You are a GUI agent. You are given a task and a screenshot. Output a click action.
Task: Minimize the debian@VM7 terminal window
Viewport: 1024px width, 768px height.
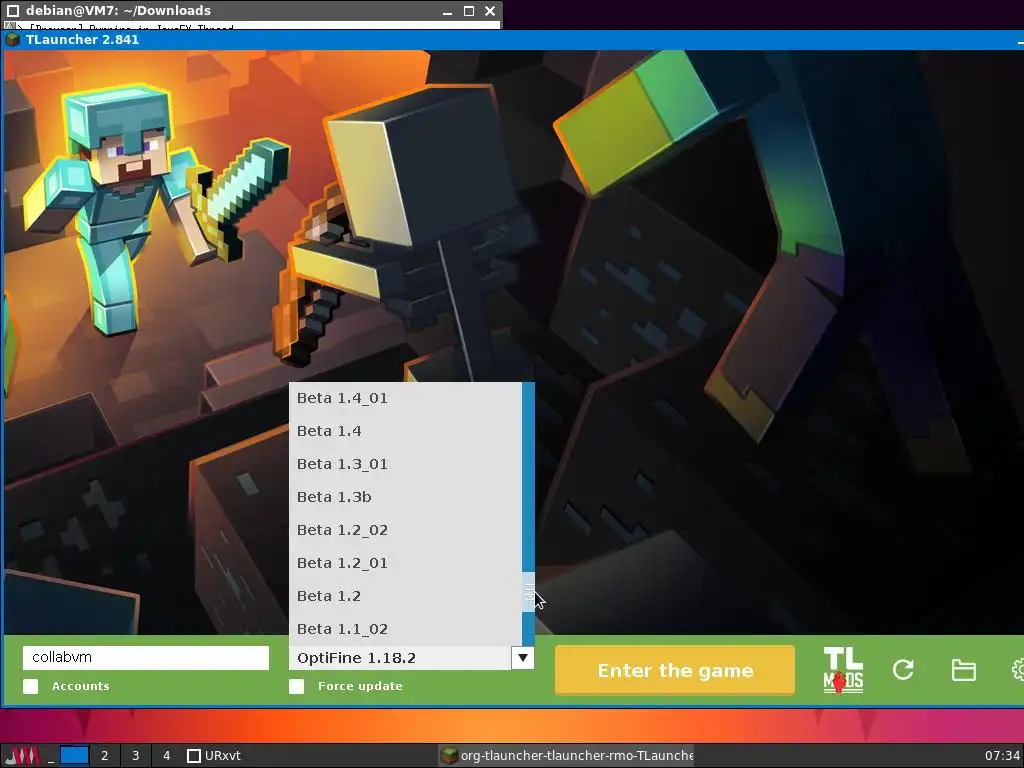coord(447,11)
